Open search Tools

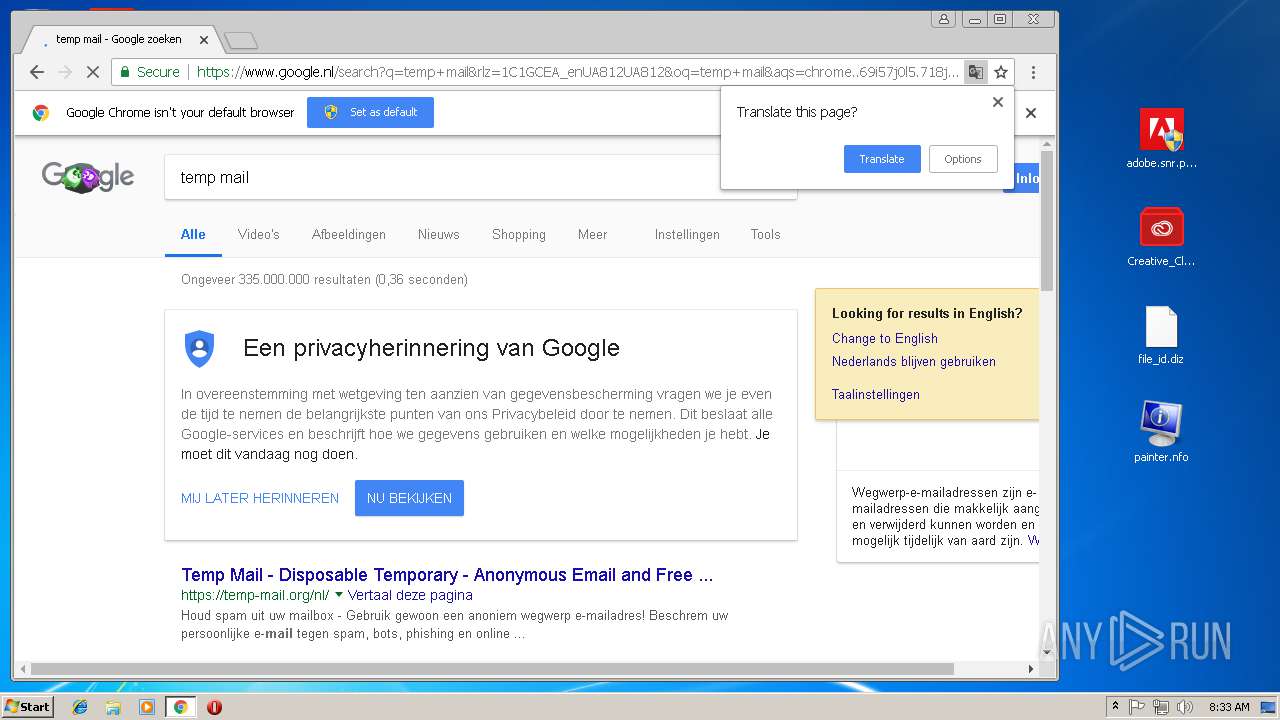pos(766,234)
